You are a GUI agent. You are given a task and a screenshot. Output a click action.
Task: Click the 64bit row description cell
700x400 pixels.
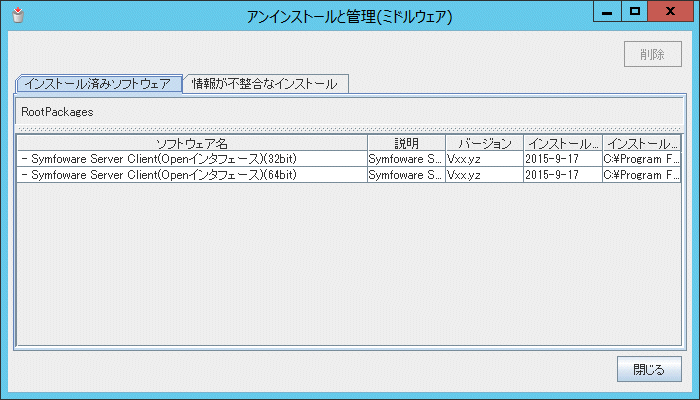click(x=406, y=175)
